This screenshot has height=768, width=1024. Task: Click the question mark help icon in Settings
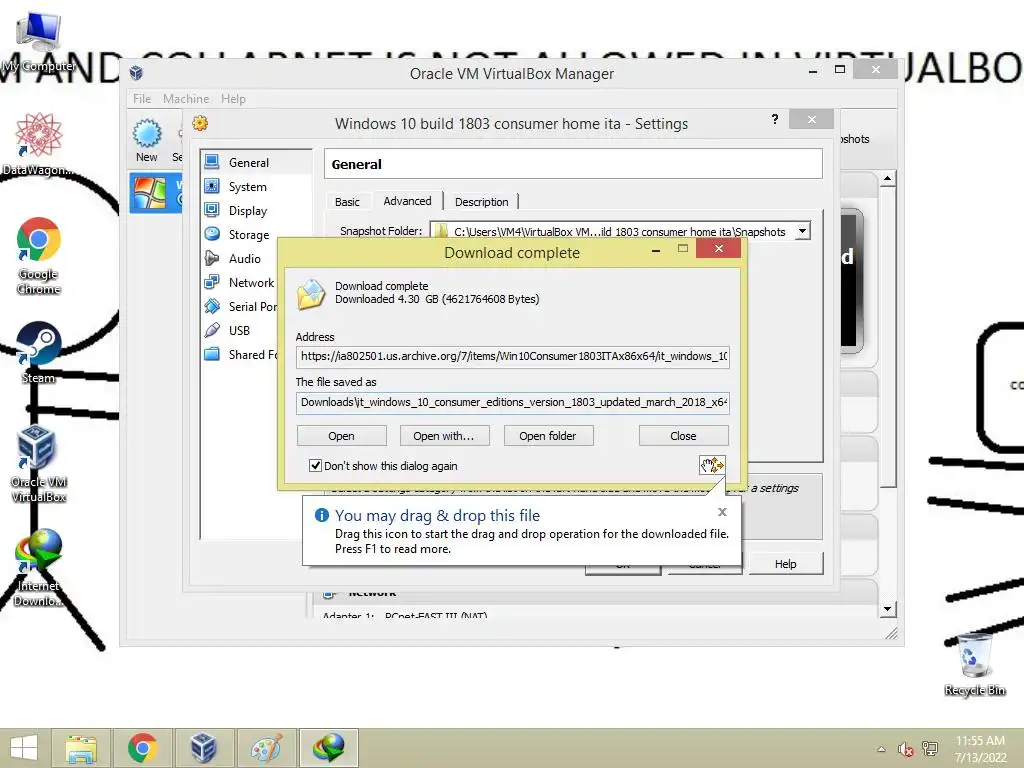(x=775, y=119)
